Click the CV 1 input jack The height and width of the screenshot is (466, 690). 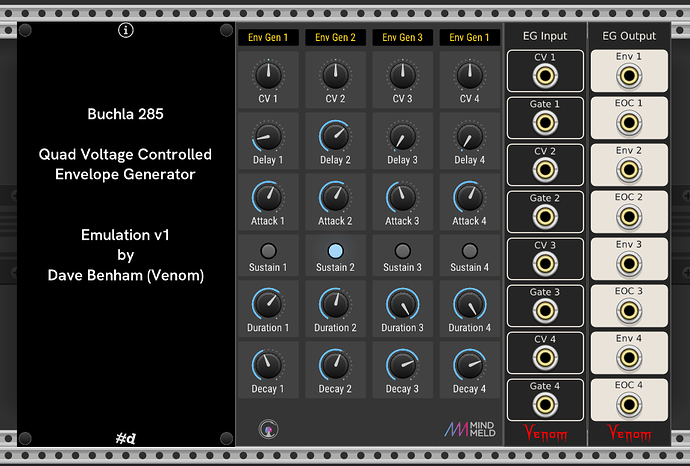coord(545,76)
